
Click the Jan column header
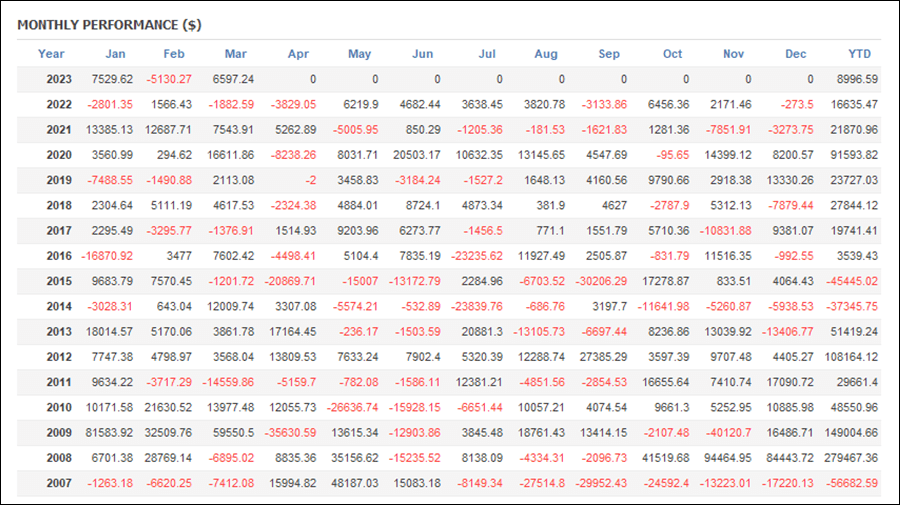[x=115, y=54]
